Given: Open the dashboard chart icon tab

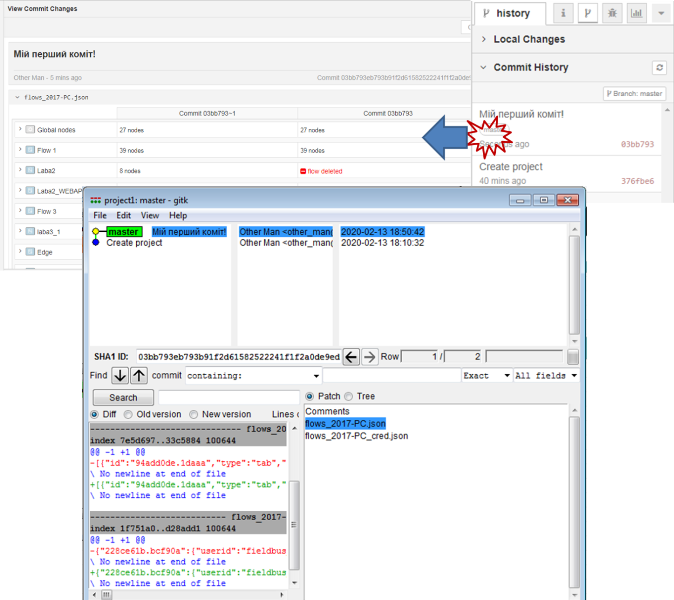Looking at the screenshot, I should (636, 14).
